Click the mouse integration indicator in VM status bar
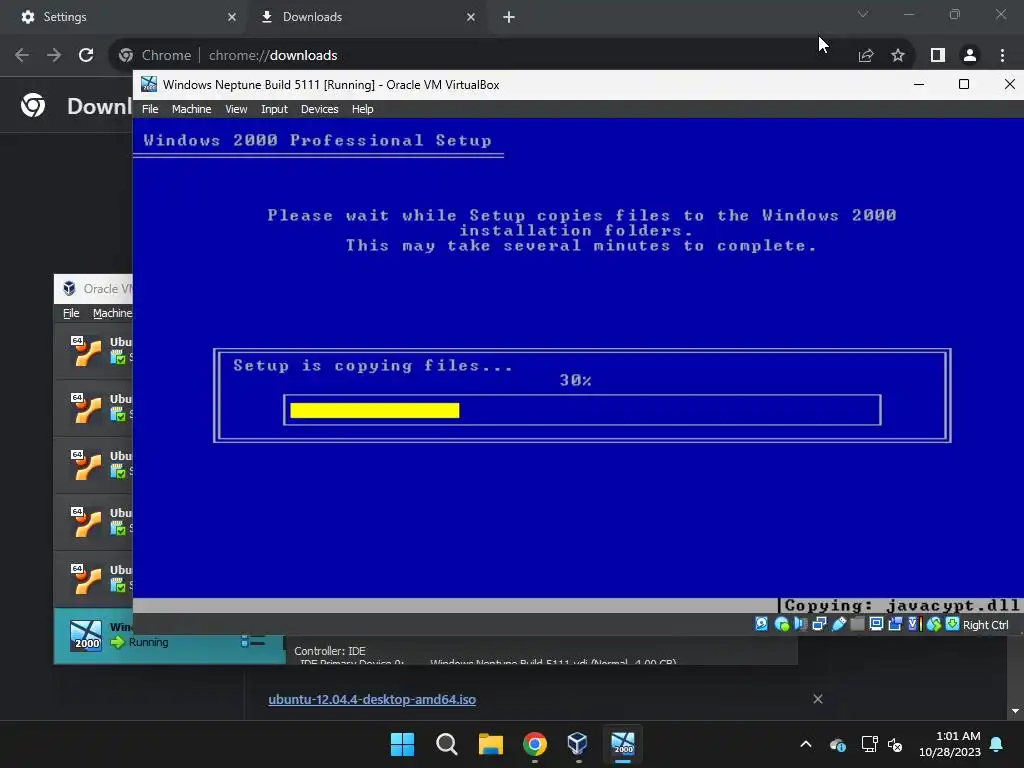 (934, 624)
